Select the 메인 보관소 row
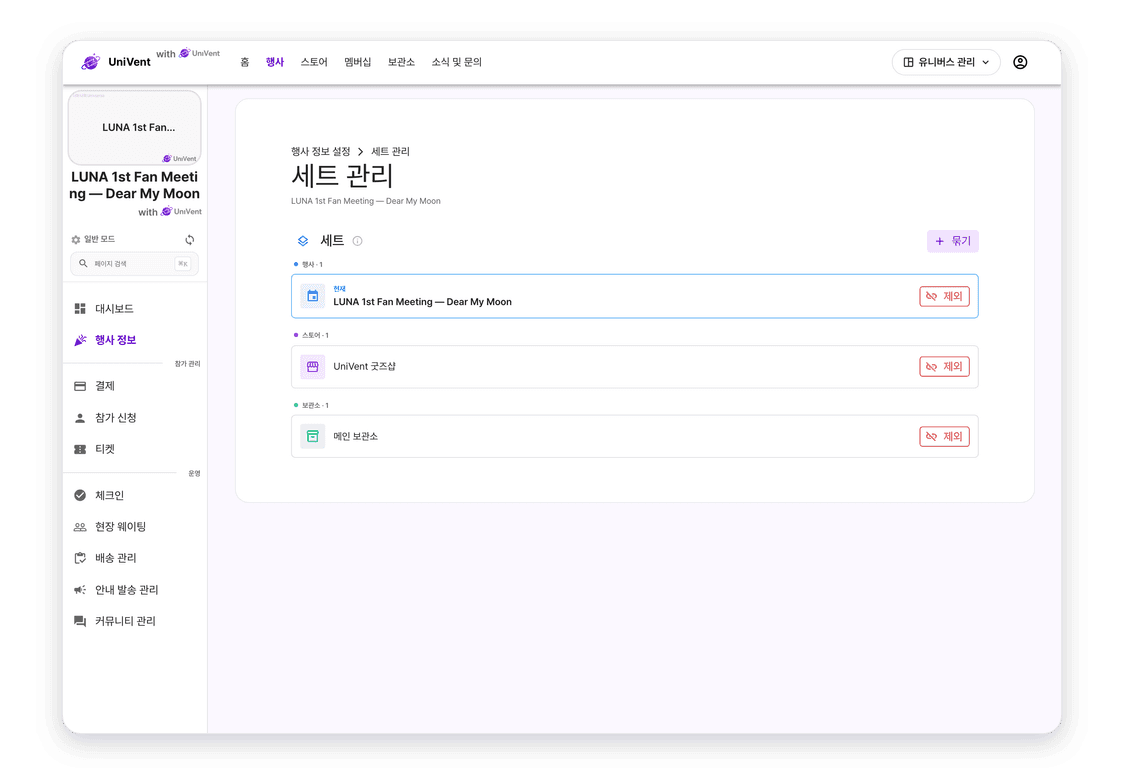 coord(634,437)
